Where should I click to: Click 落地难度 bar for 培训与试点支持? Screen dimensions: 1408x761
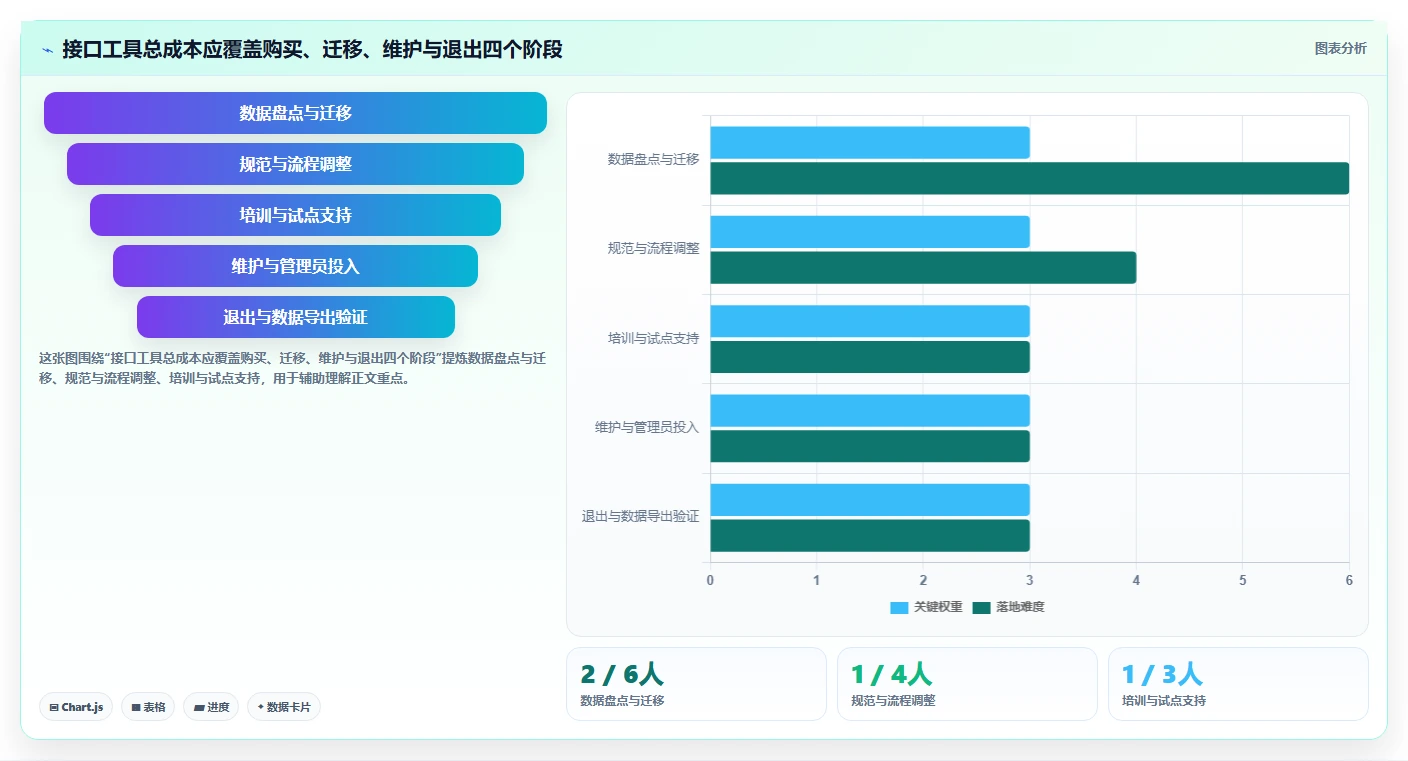(x=870, y=357)
